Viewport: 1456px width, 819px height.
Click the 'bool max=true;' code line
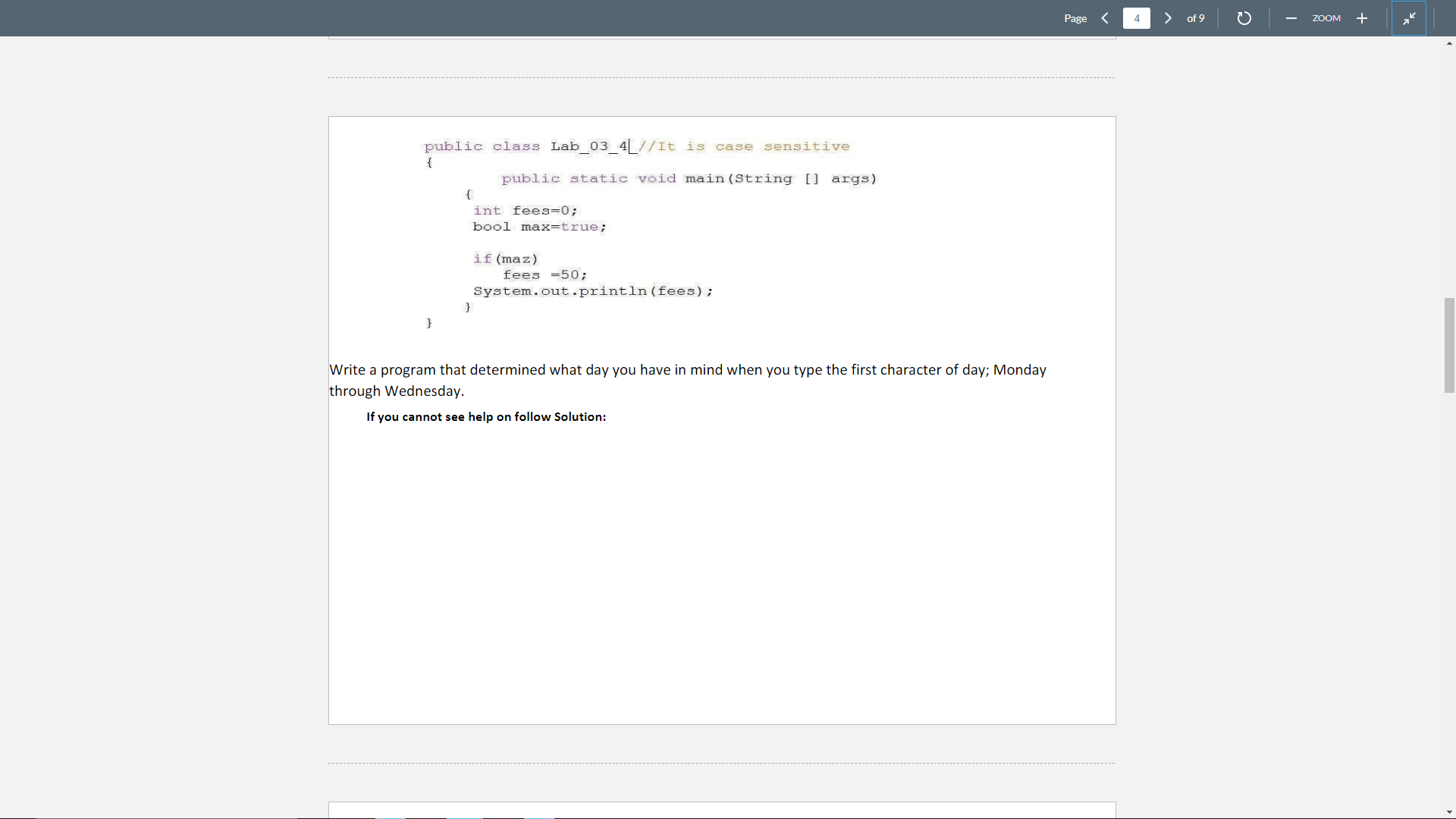pyautogui.click(x=539, y=227)
